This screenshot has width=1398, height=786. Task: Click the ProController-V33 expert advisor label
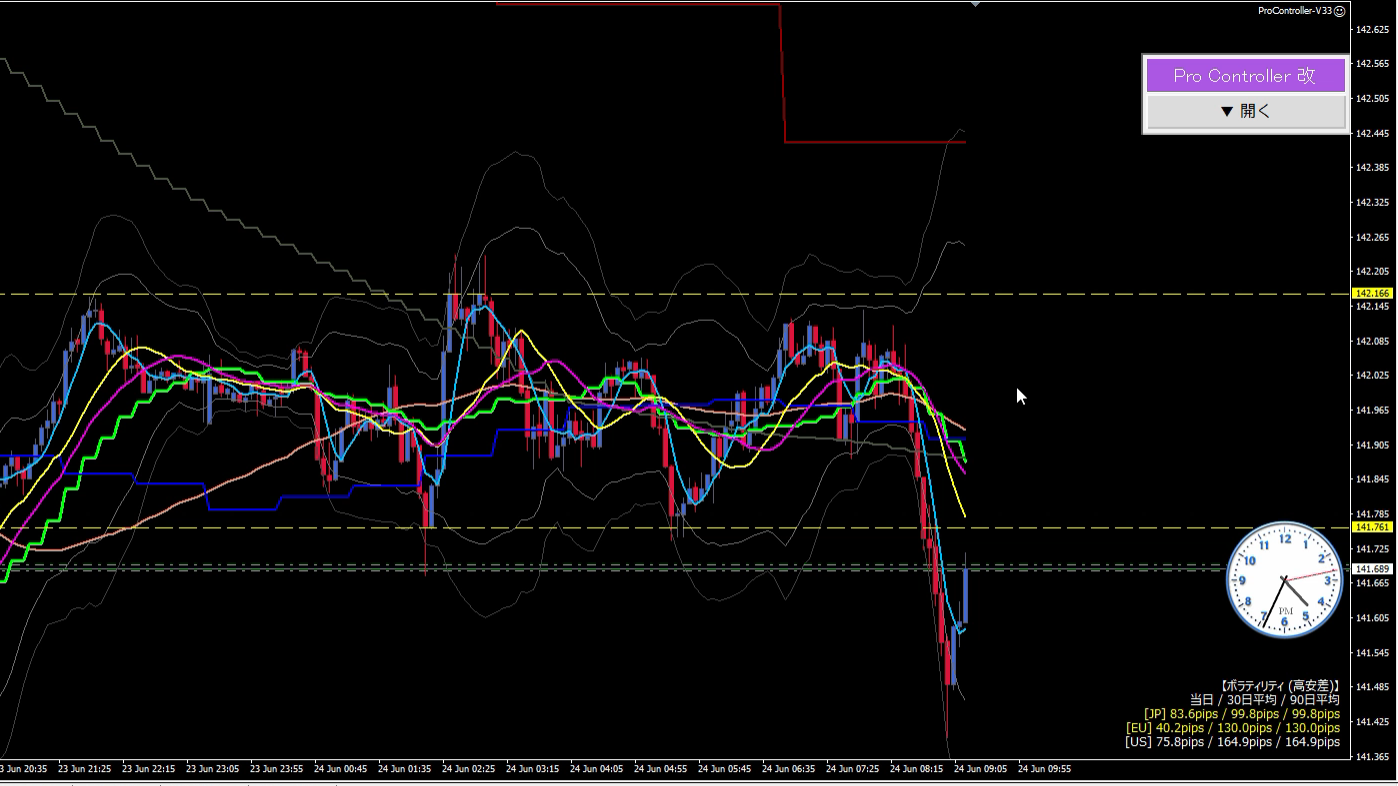coord(1295,11)
